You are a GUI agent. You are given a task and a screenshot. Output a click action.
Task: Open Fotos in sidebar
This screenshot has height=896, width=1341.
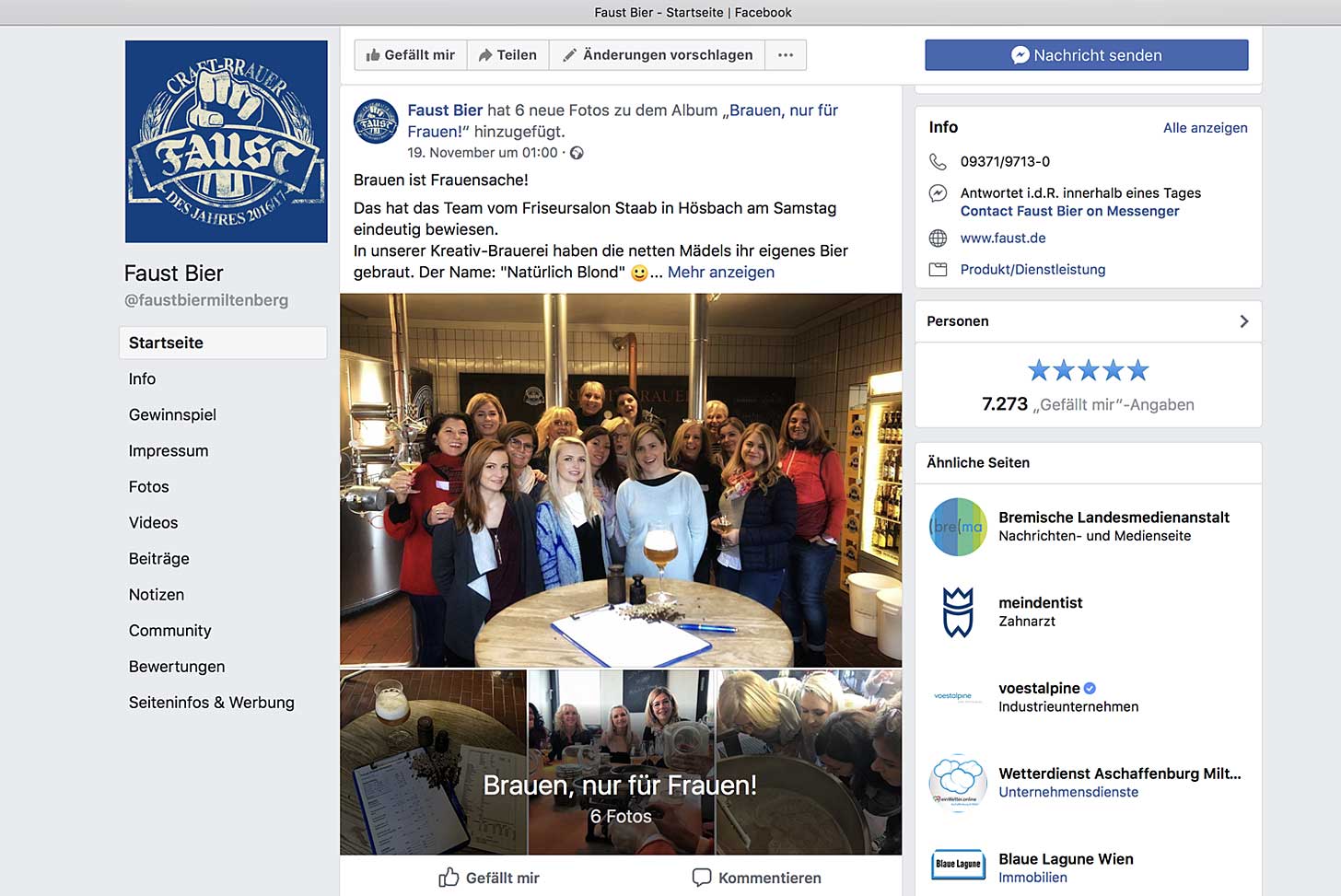pos(149,486)
